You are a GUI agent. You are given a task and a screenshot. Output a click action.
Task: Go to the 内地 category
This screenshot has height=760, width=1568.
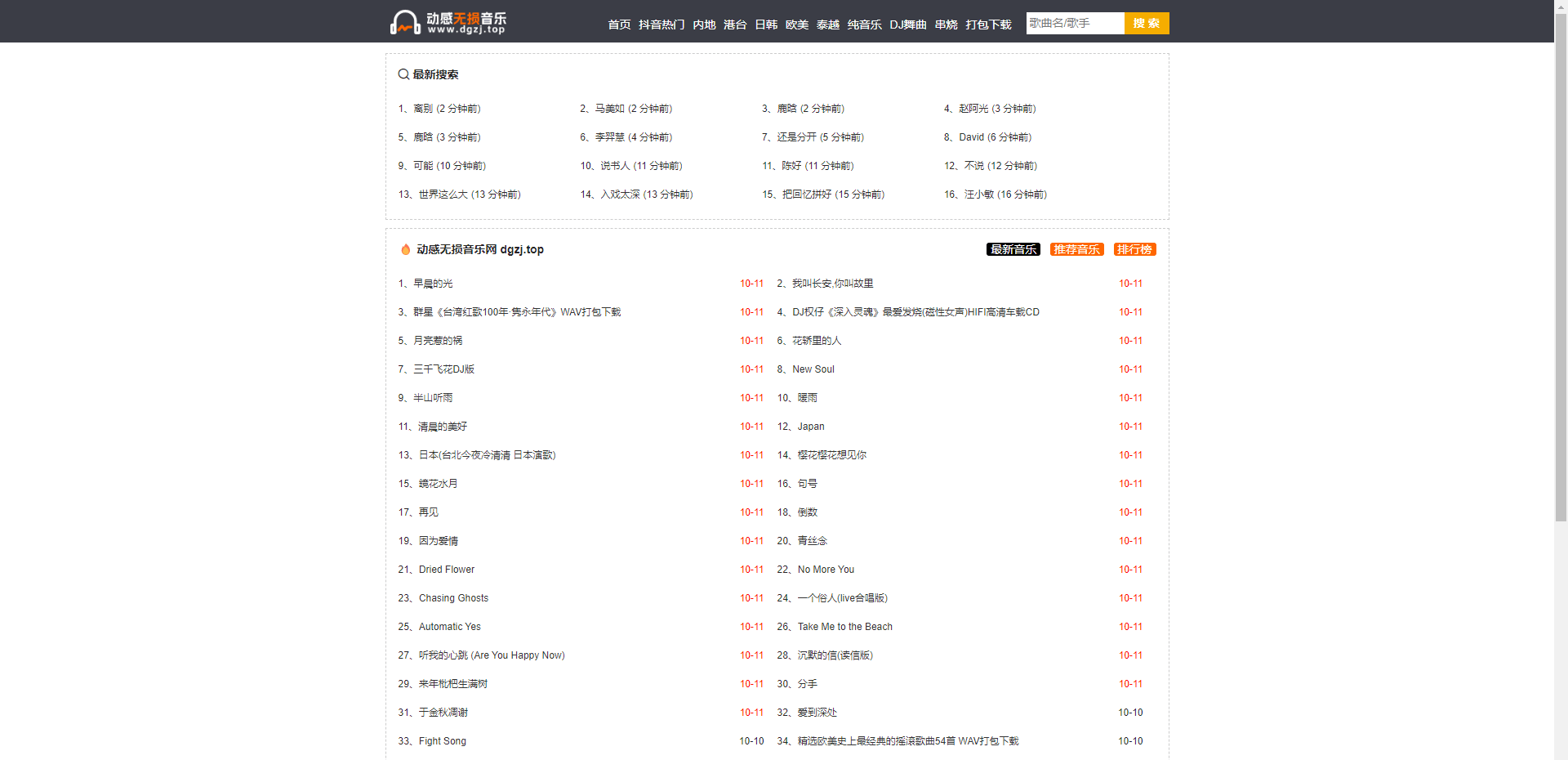[704, 25]
